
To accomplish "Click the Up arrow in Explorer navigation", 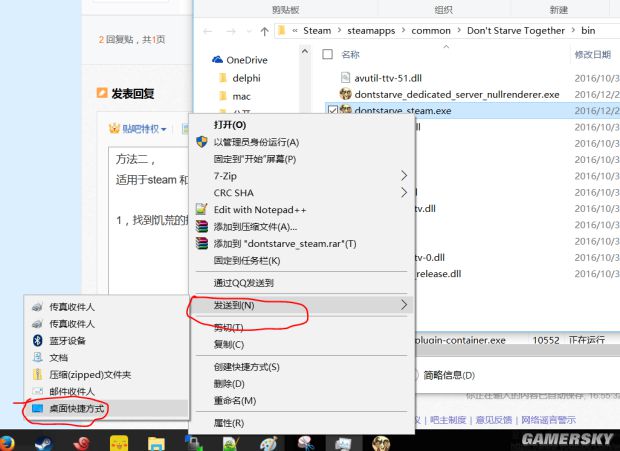I will (265, 31).
